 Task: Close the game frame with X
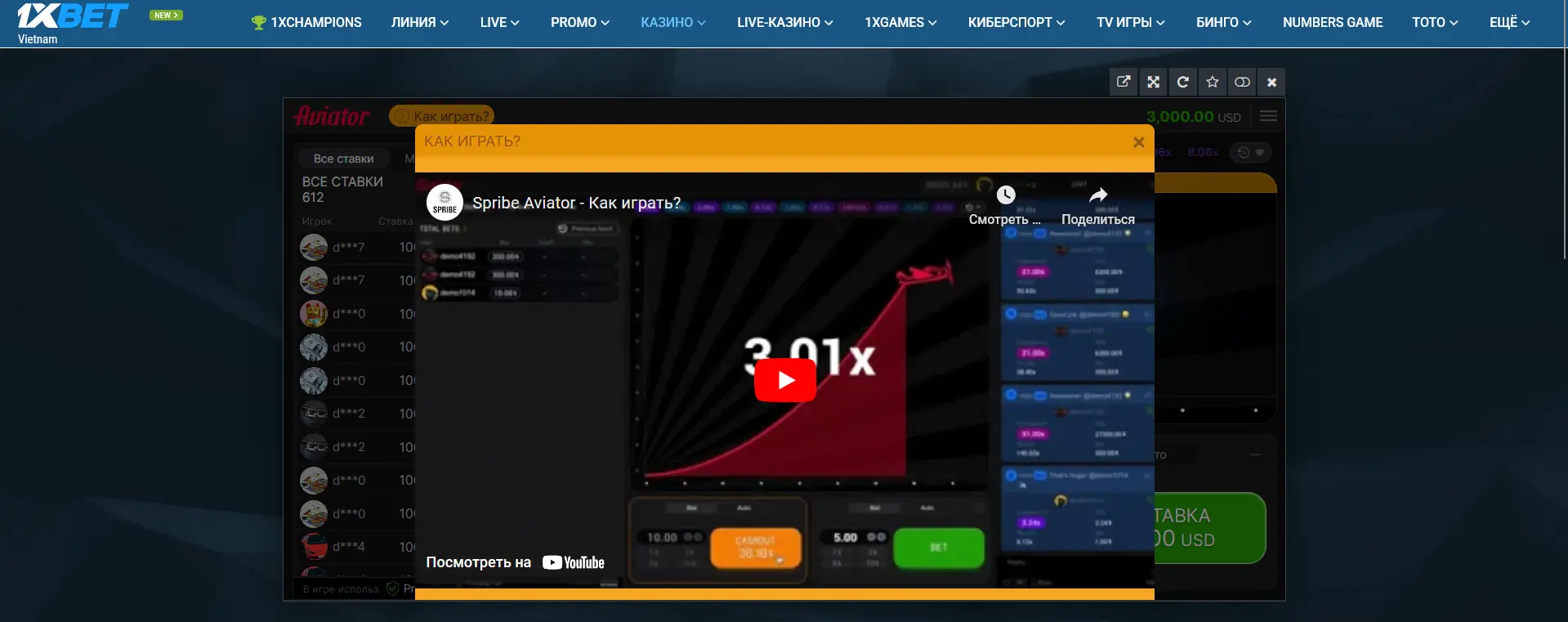click(1271, 82)
